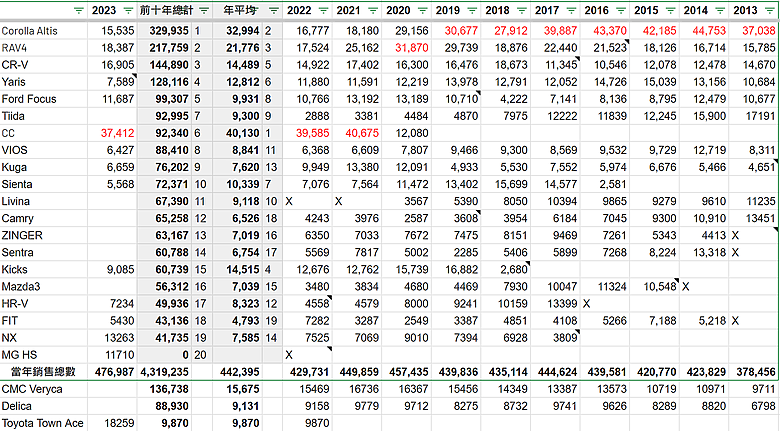Viewport: 780px width, 431px height.
Task: Click the filter icon beside the 2014 header
Action: tap(720, 10)
